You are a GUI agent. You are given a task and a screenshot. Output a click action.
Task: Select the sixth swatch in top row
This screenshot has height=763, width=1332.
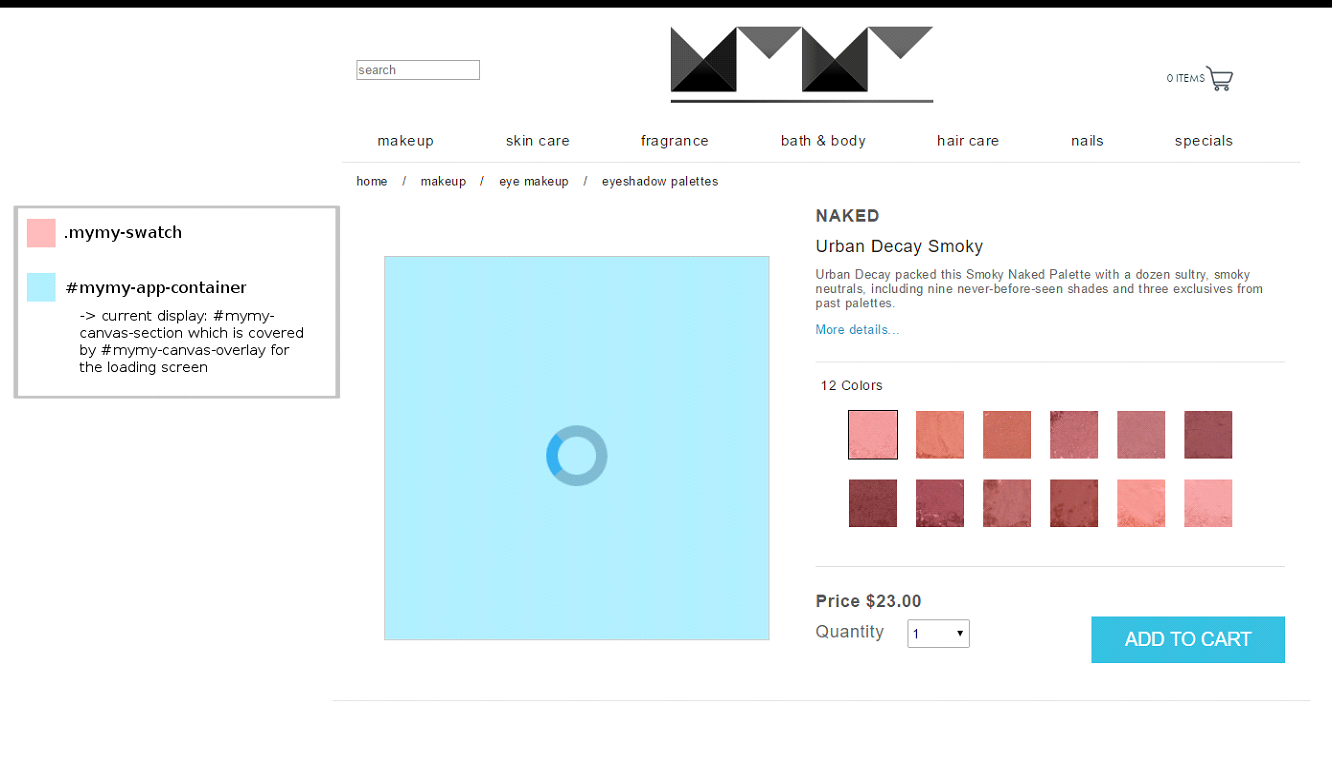(1208, 435)
